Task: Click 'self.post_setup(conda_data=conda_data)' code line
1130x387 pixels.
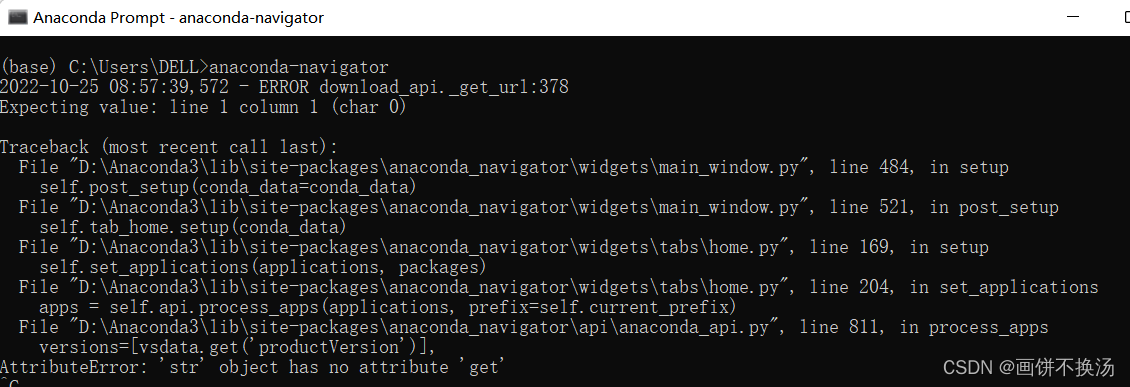Action: pyautogui.click(x=228, y=187)
